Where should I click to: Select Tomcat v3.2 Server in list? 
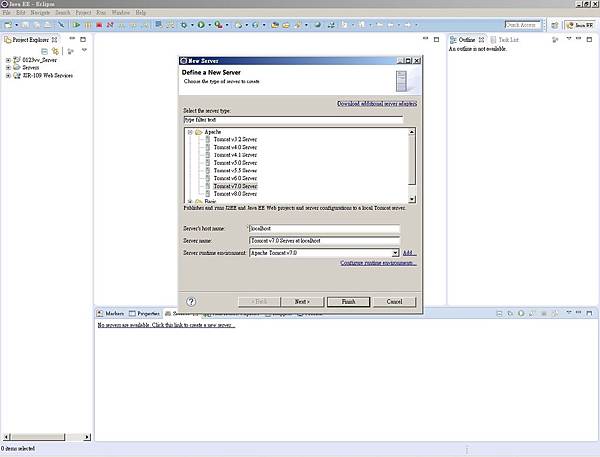click(x=235, y=140)
